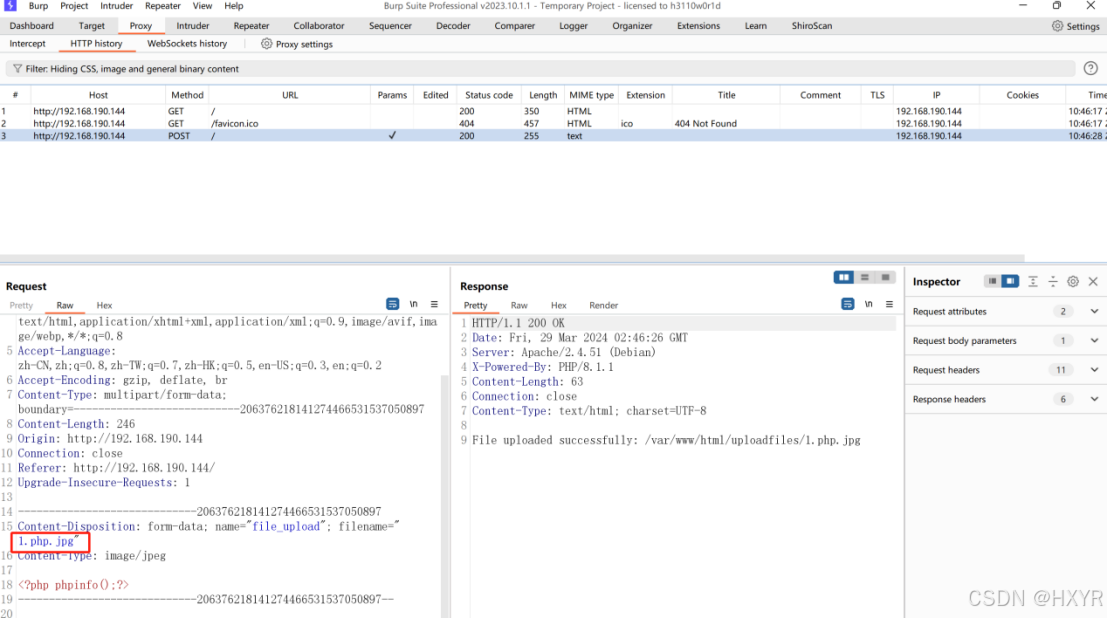The height and width of the screenshot is (618, 1107).
Task: Open the Settings gear in top toolbar
Action: pyautogui.click(x=1057, y=26)
